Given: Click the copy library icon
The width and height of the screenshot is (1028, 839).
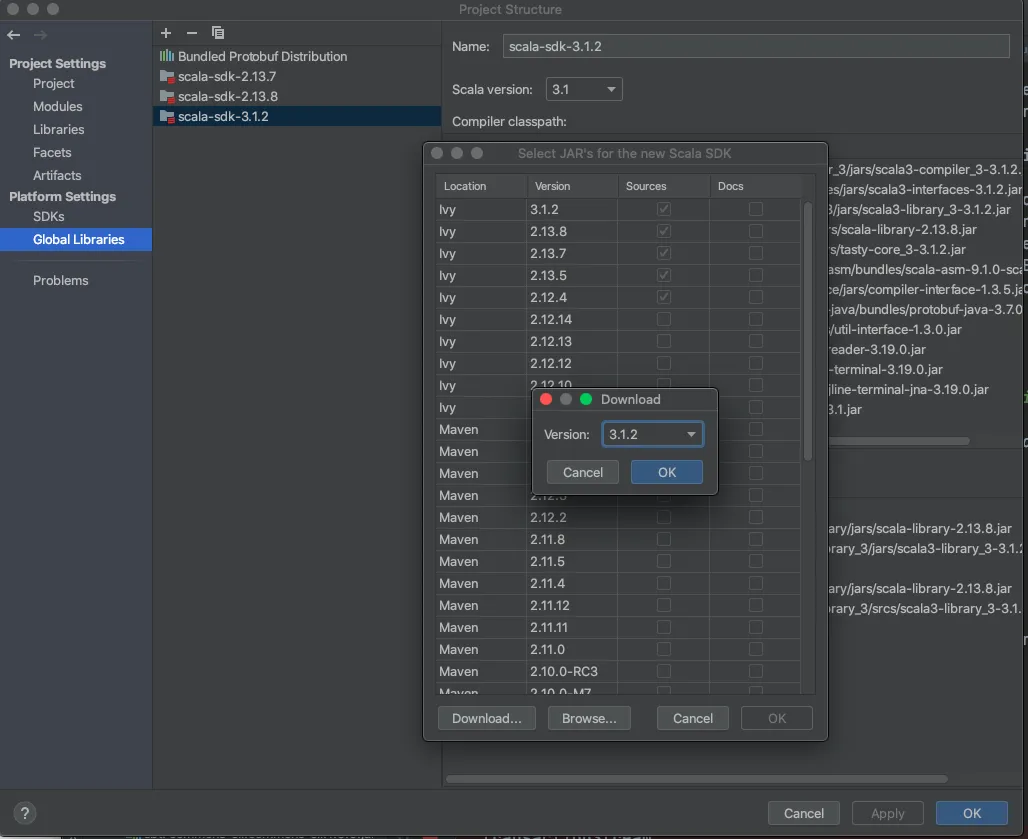Looking at the screenshot, I should 218,33.
